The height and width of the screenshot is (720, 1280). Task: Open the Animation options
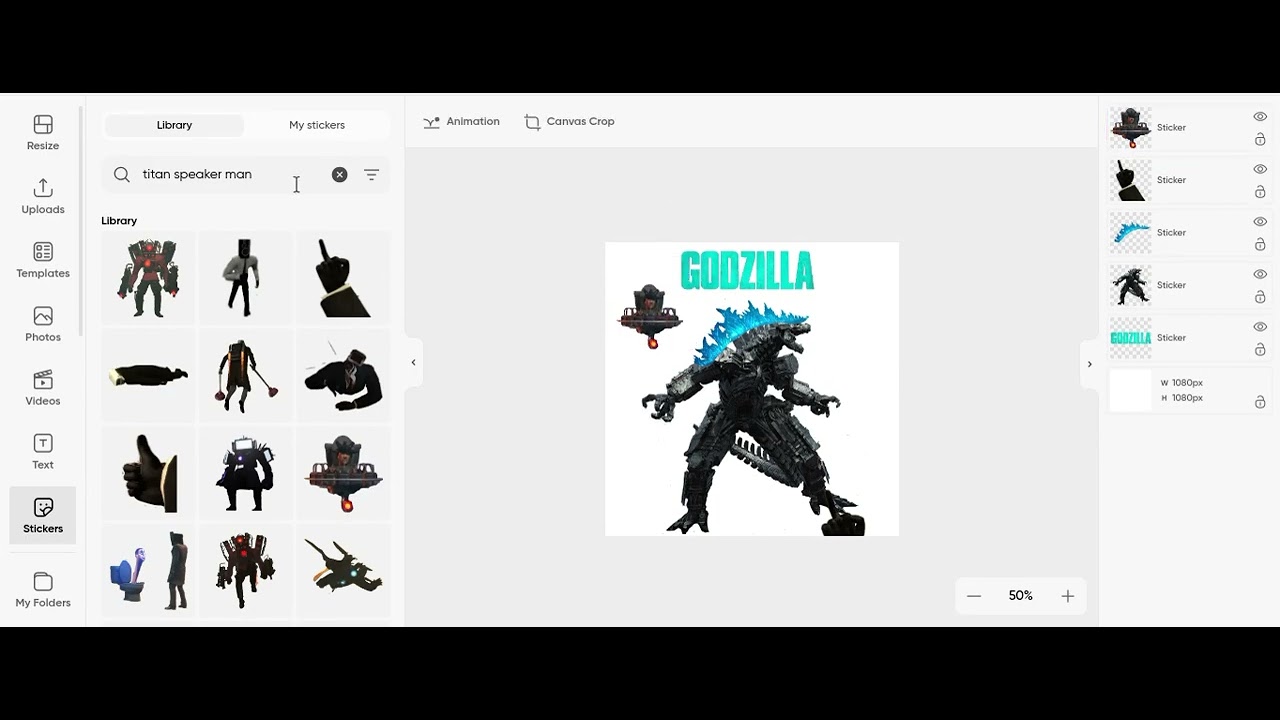click(461, 122)
